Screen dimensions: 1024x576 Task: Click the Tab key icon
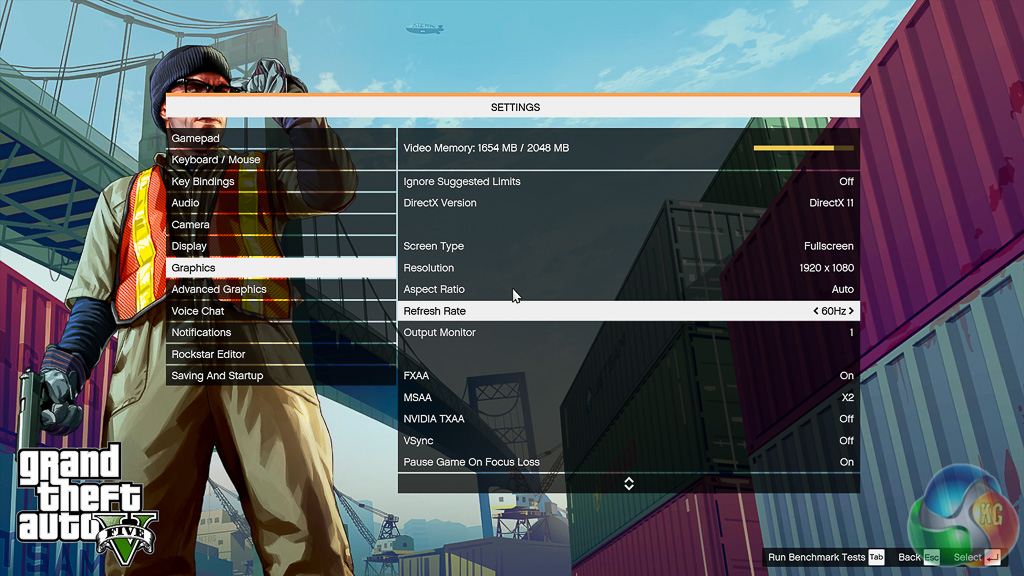tap(876, 557)
